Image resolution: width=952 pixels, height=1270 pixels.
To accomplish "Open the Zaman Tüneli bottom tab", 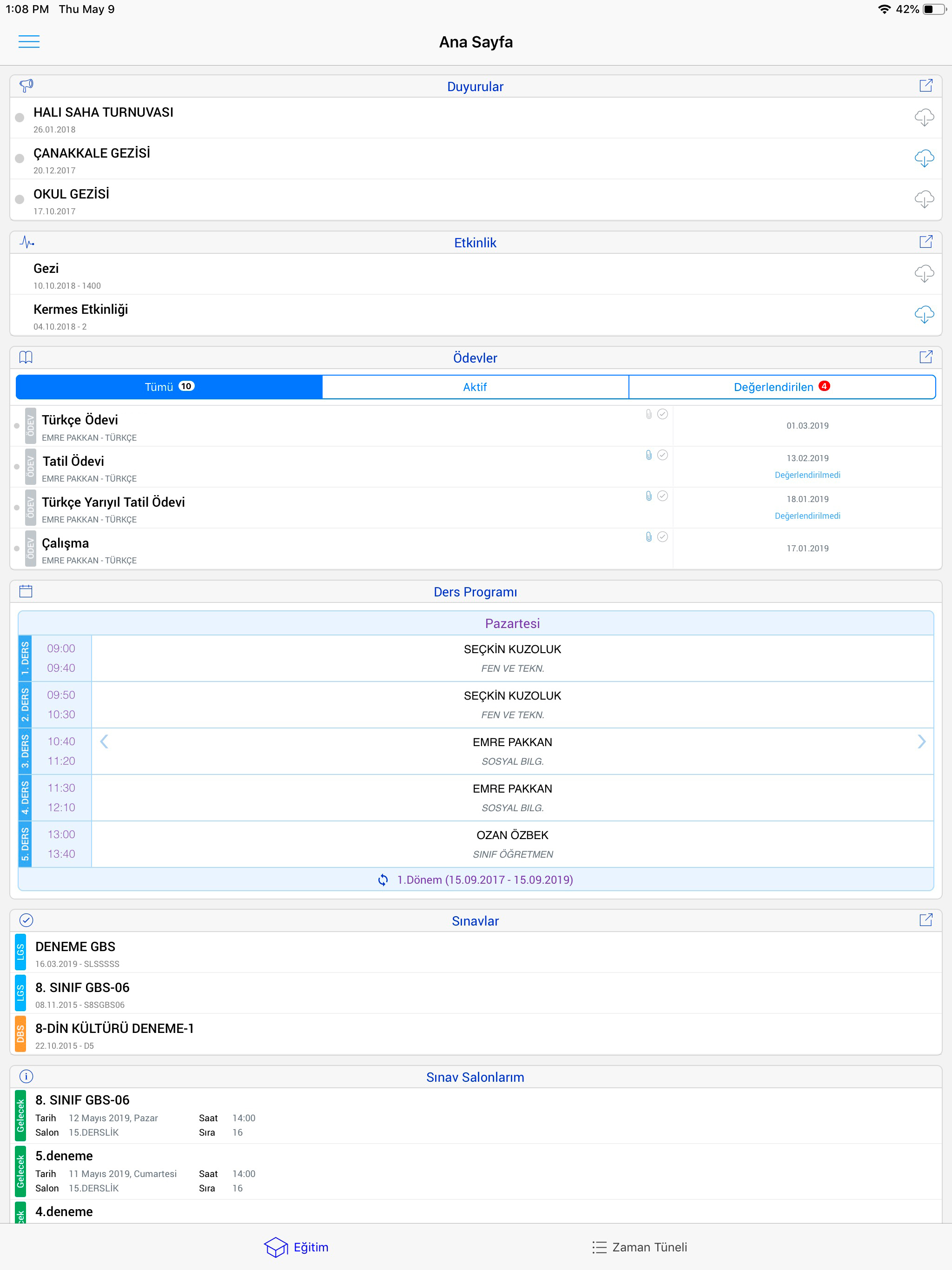I will point(640,1247).
